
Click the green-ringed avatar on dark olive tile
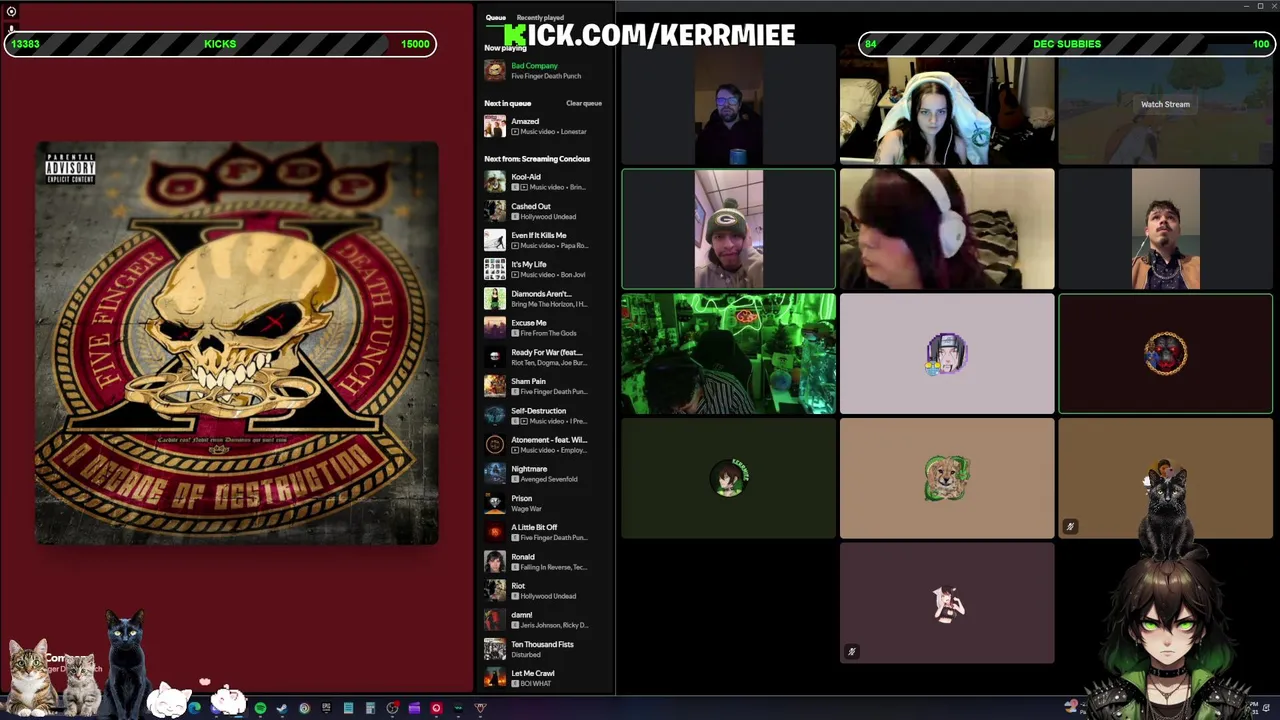[728, 478]
